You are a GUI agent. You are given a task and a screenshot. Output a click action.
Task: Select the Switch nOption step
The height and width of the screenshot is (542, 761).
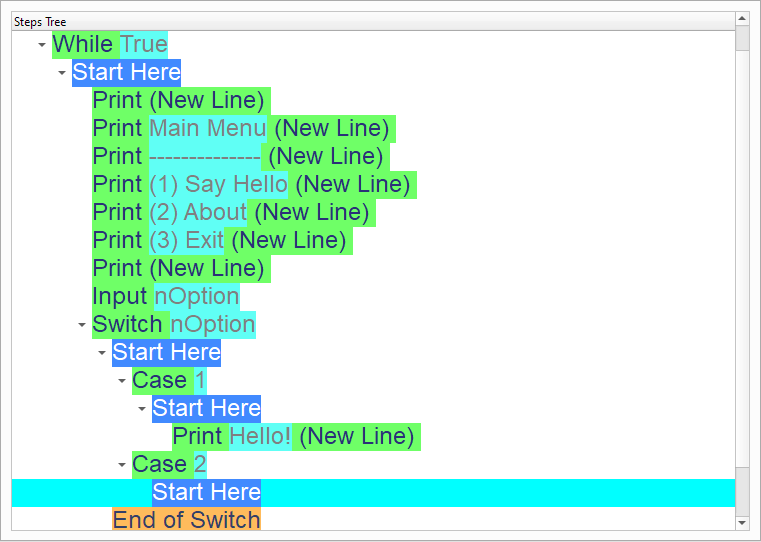point(173,324)
